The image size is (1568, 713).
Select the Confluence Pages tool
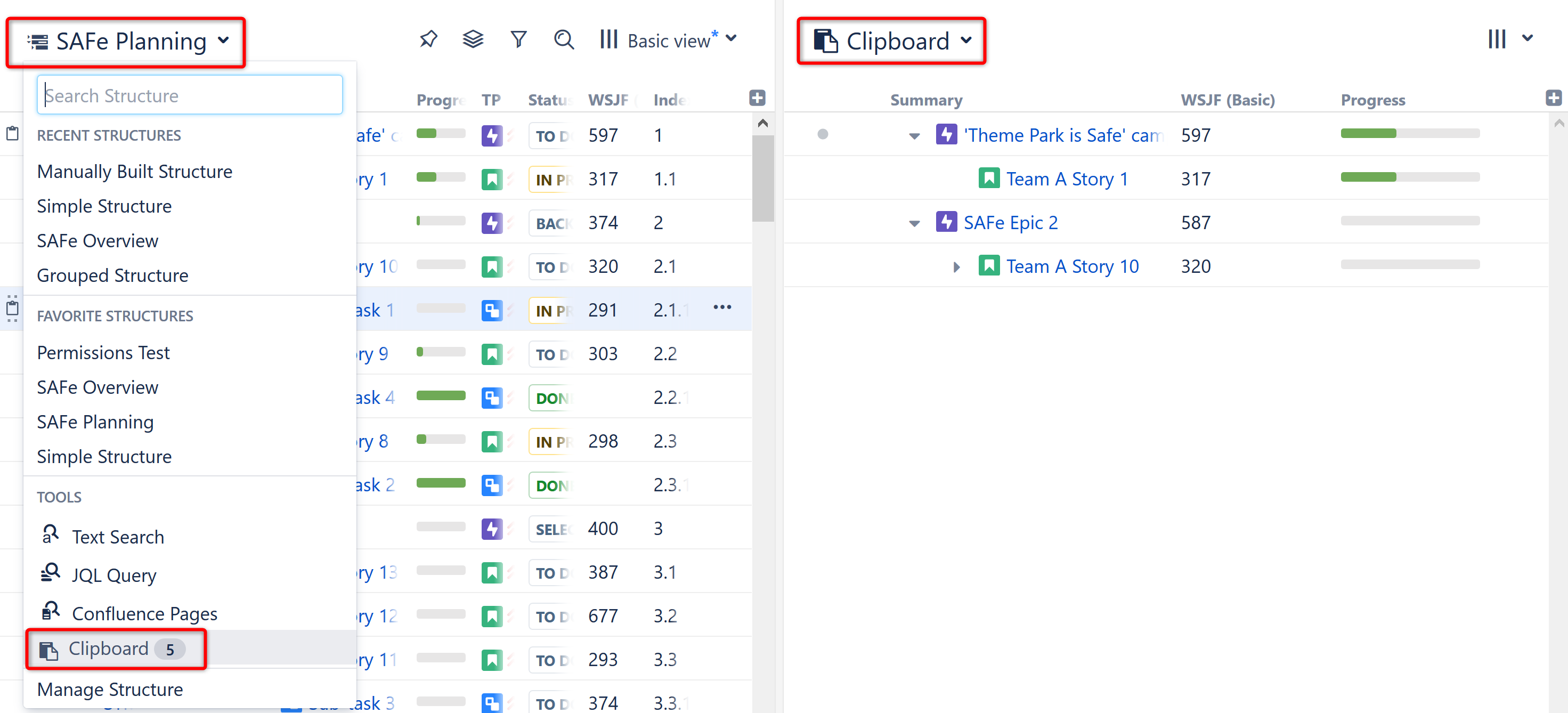144,613
